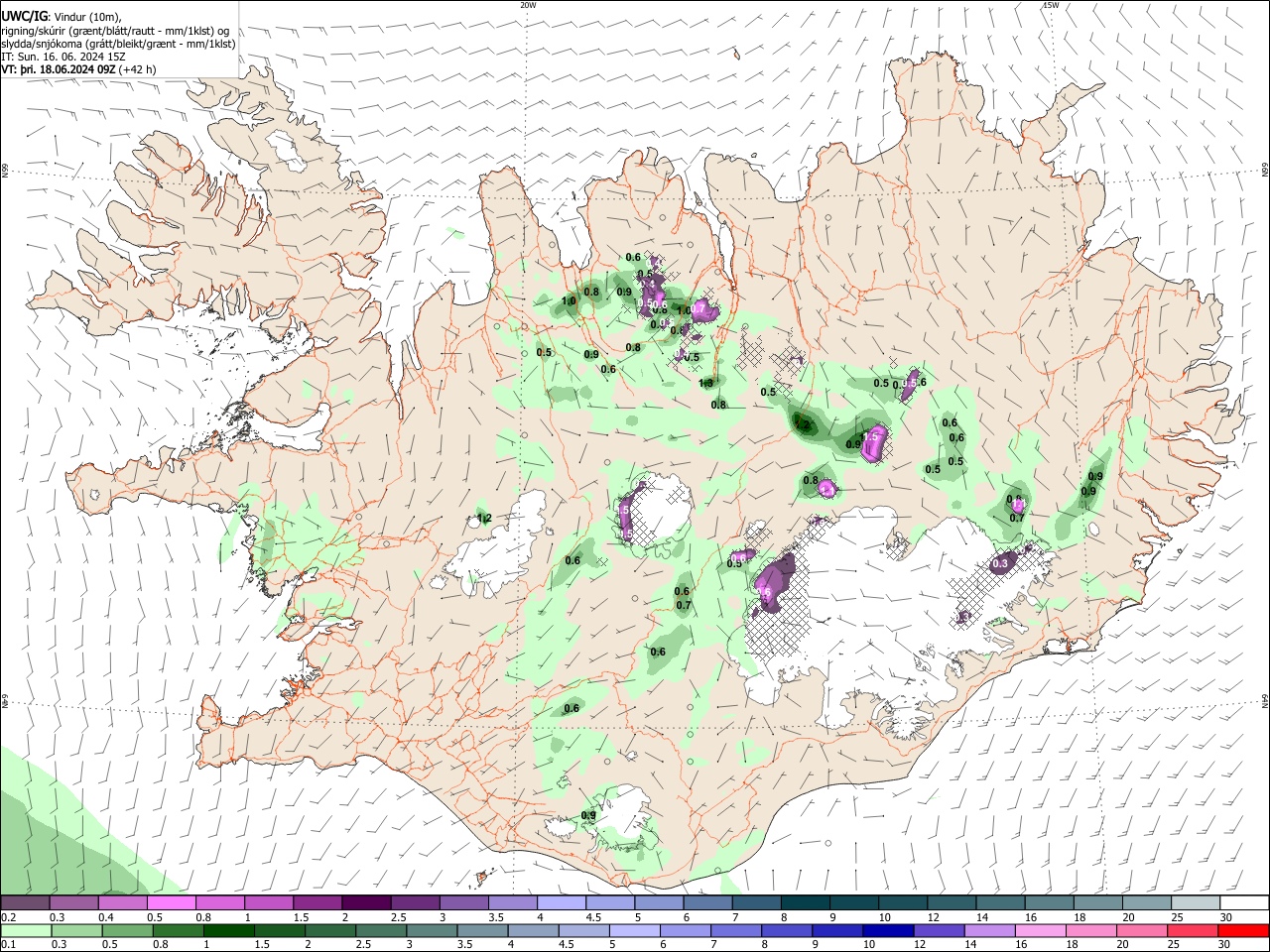Click the '0.1' tick label in rain legend

pos(6,945)
